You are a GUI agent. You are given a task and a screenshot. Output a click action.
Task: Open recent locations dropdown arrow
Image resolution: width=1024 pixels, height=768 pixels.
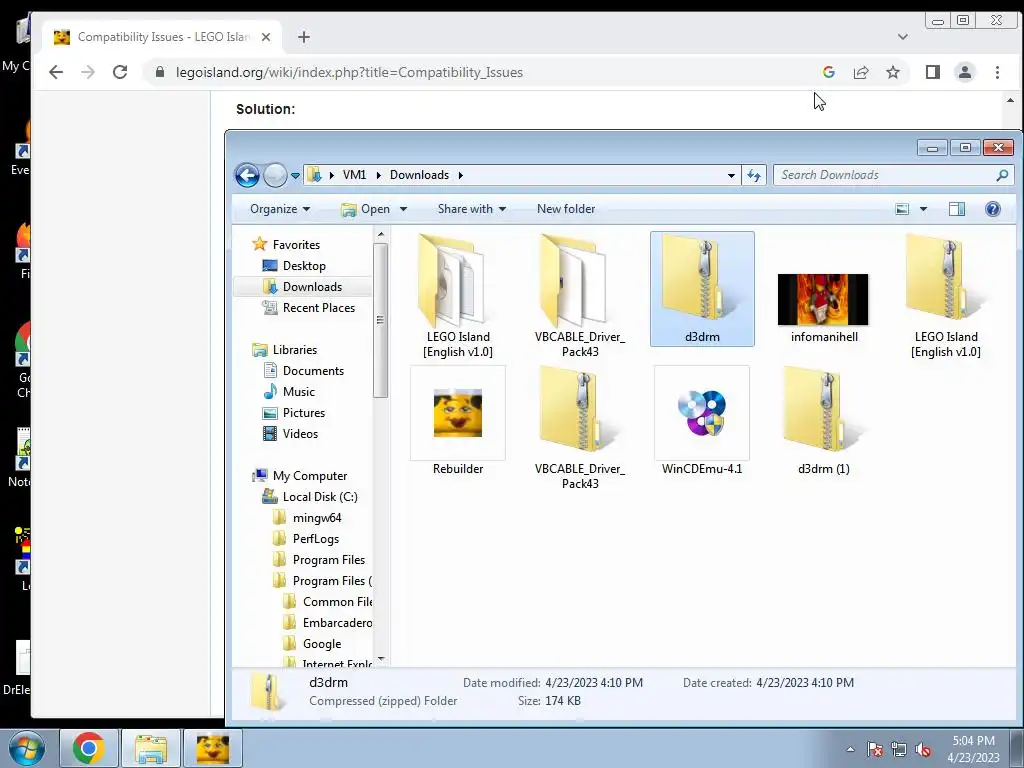pyautogui.click(x=295, y=176)
